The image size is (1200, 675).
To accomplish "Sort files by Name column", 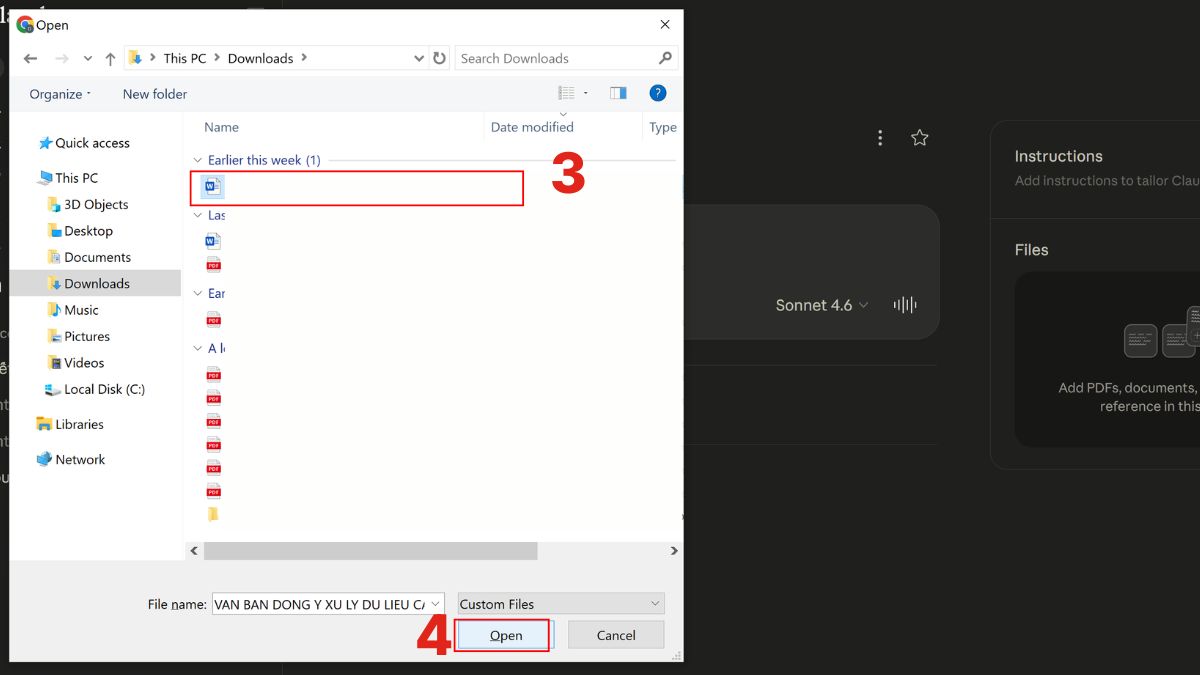I will click(x=221, y=127).
